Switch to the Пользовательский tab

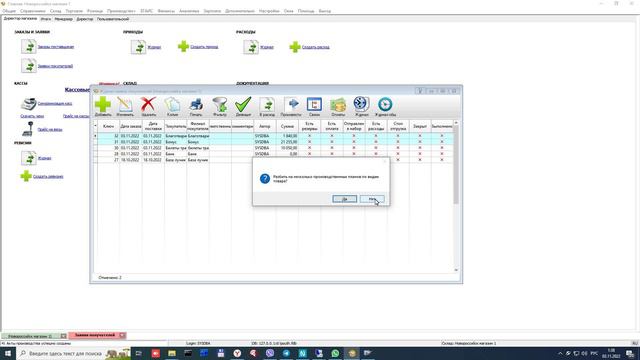point(113,19)
